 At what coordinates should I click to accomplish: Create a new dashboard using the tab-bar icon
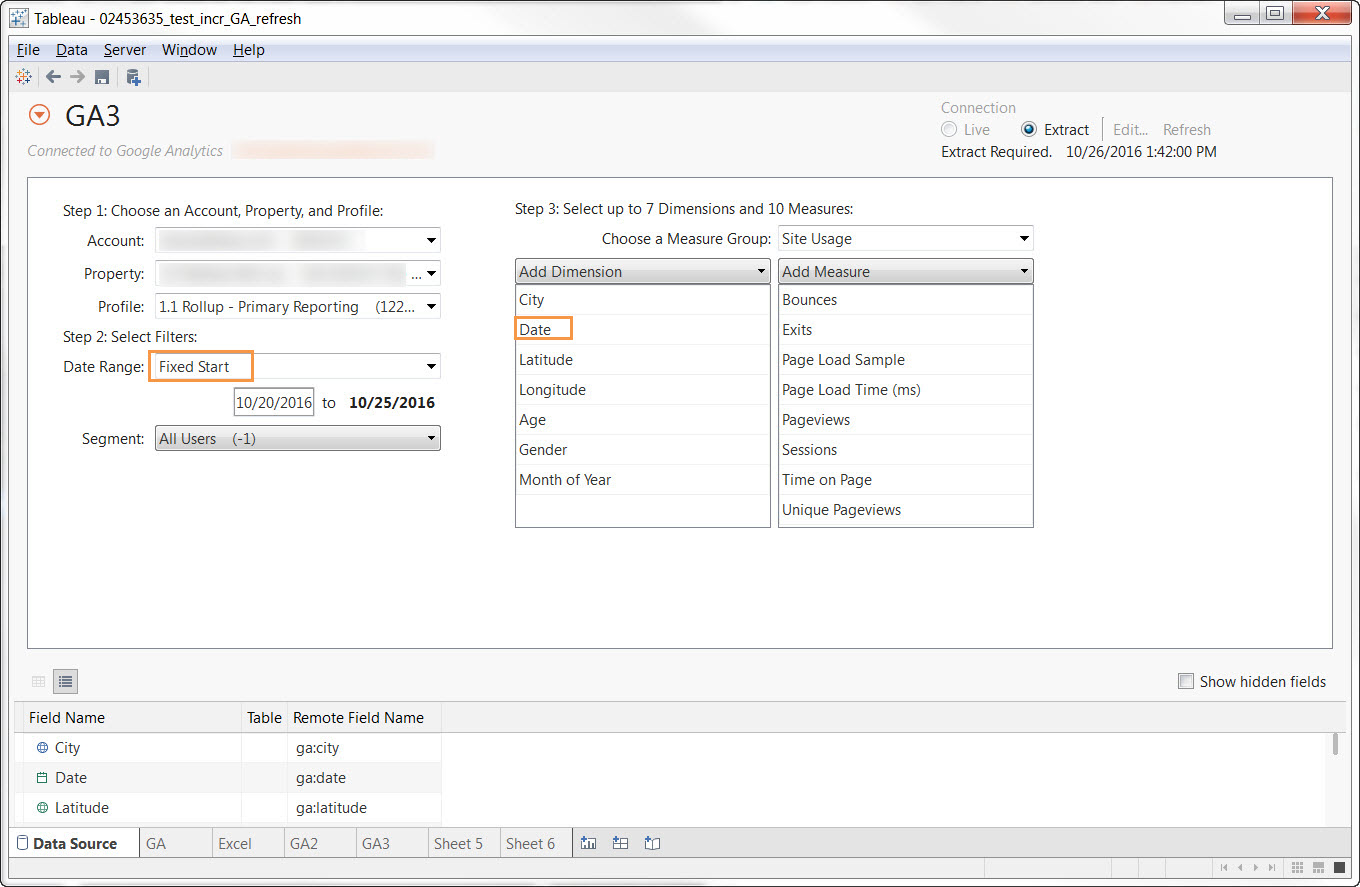point(620,843)
